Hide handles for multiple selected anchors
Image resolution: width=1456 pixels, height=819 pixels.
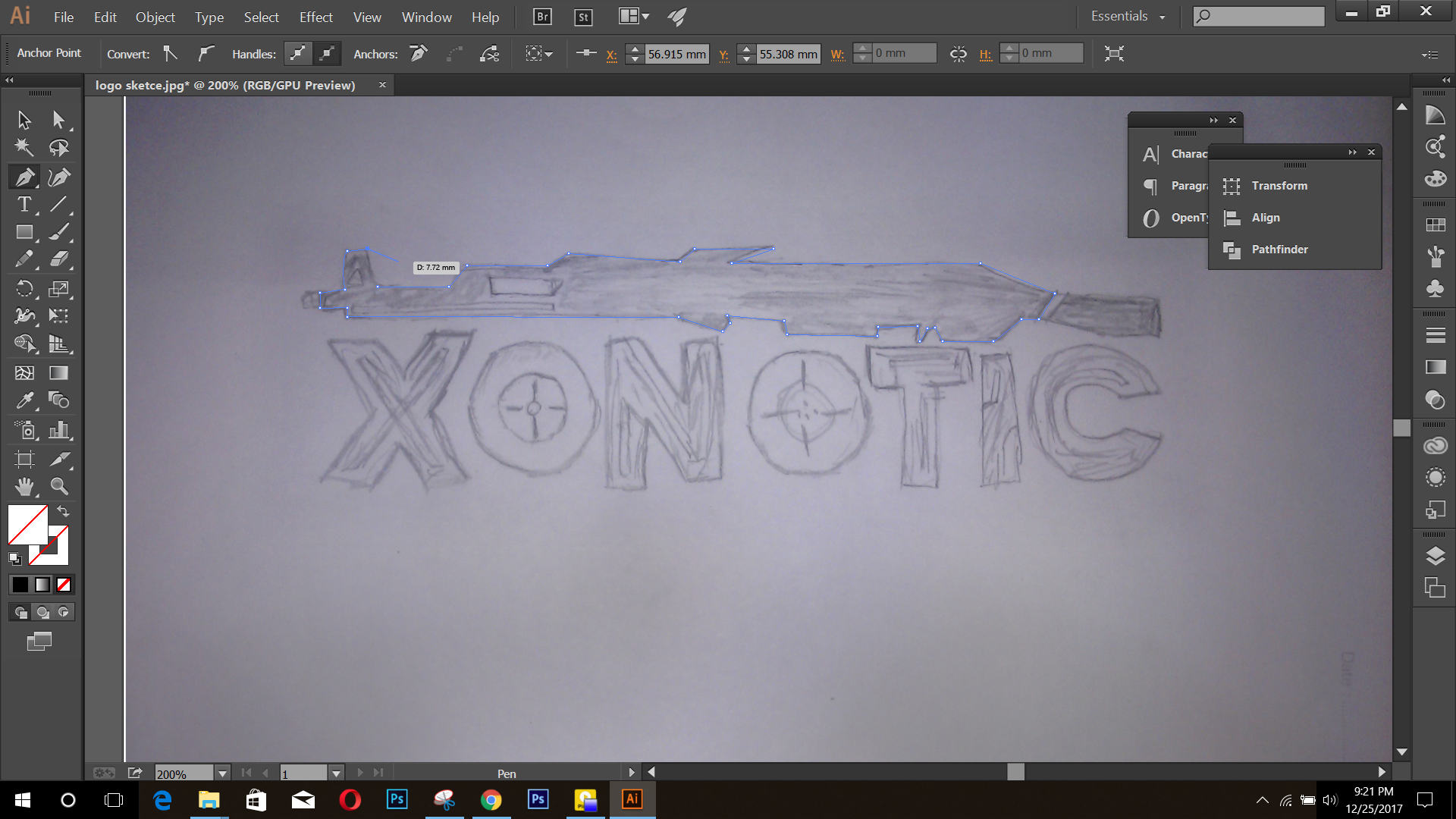click(327, 54)
